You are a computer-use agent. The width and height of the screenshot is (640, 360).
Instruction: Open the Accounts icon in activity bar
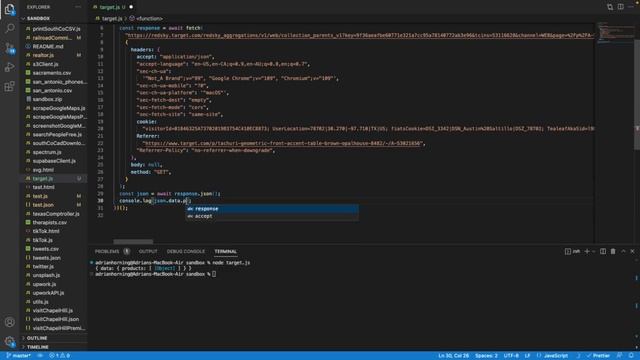pyautogui.click(x=9, y=322)
